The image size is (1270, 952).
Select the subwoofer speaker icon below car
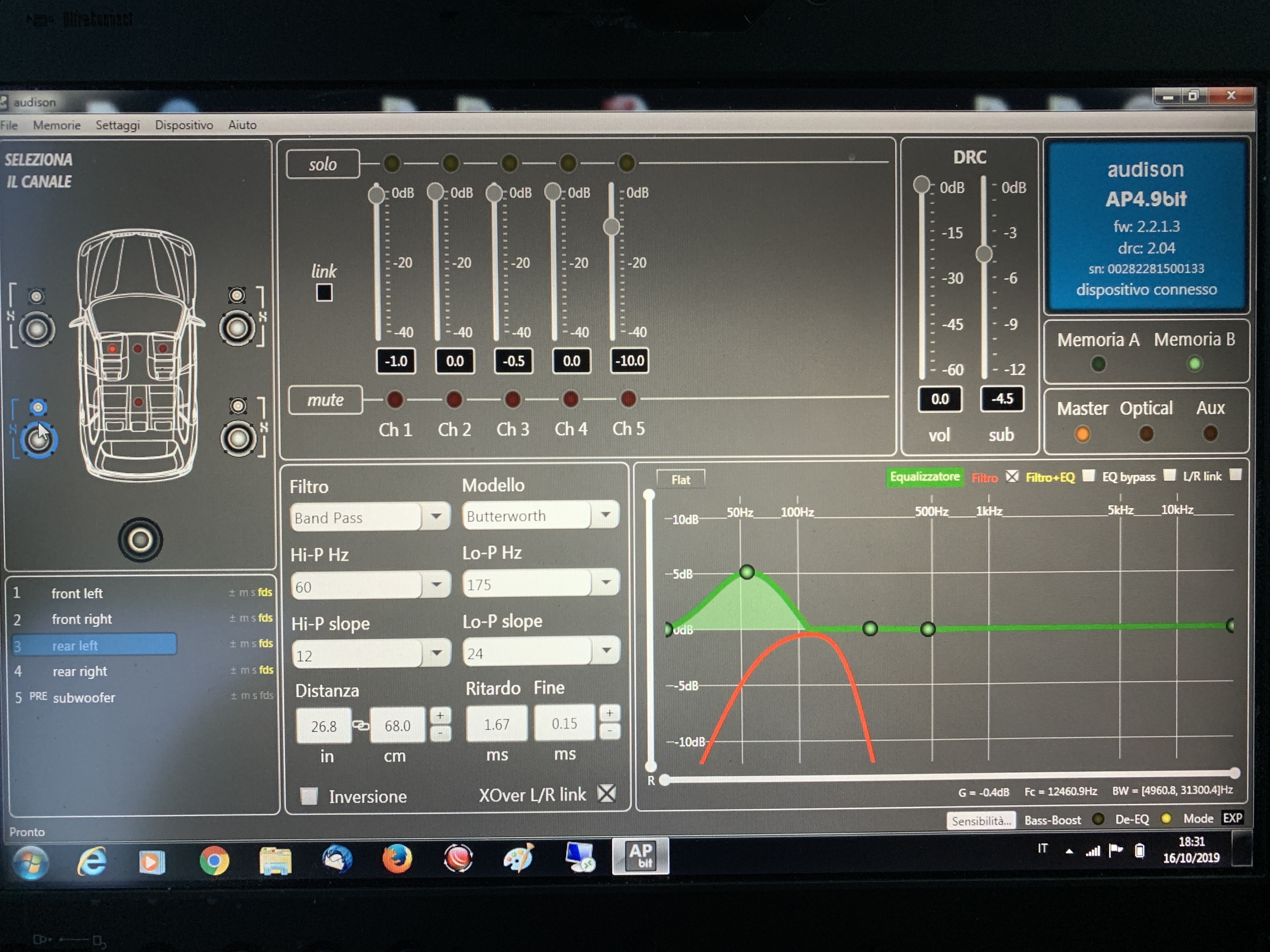point(140,539)
